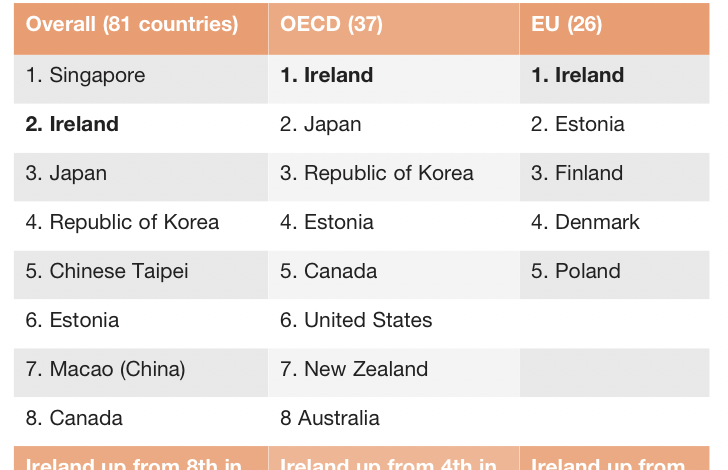Click "1. Ireland" in the EU column
Image resolution: width=728 pixels, height=470 pixels.
pos(577,75)
